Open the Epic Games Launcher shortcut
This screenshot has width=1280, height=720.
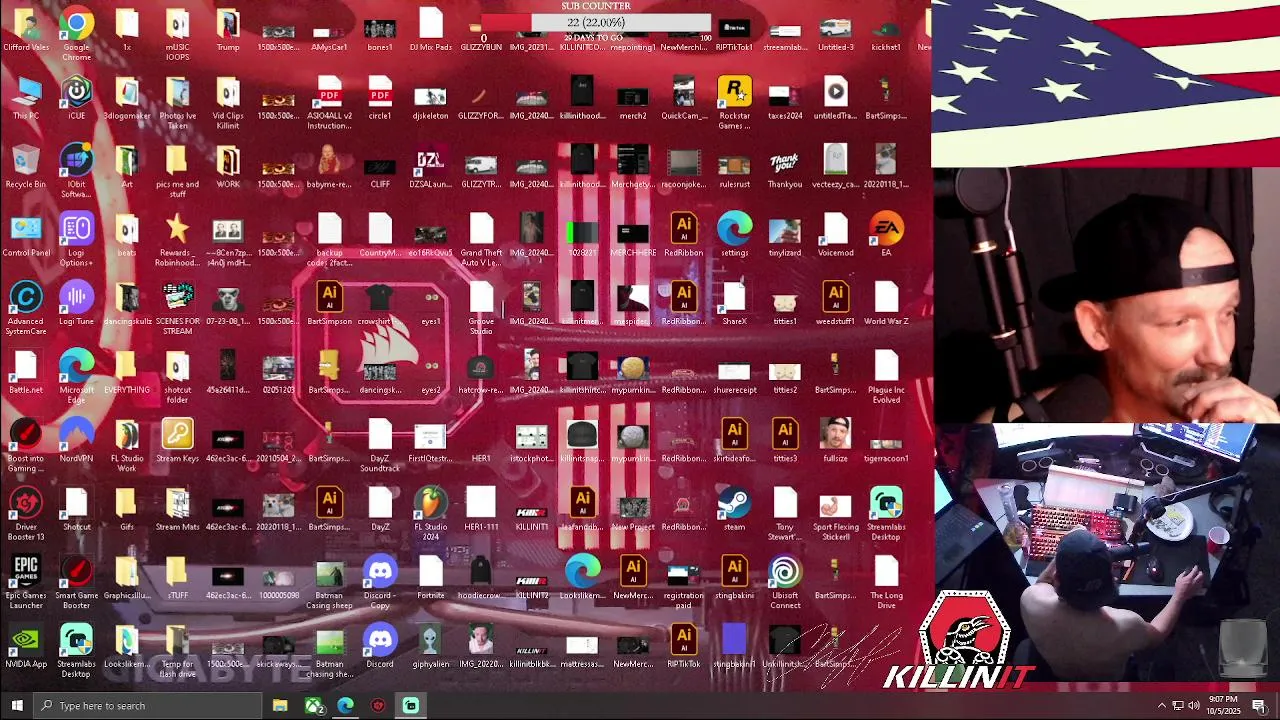(x=25, y=583)
